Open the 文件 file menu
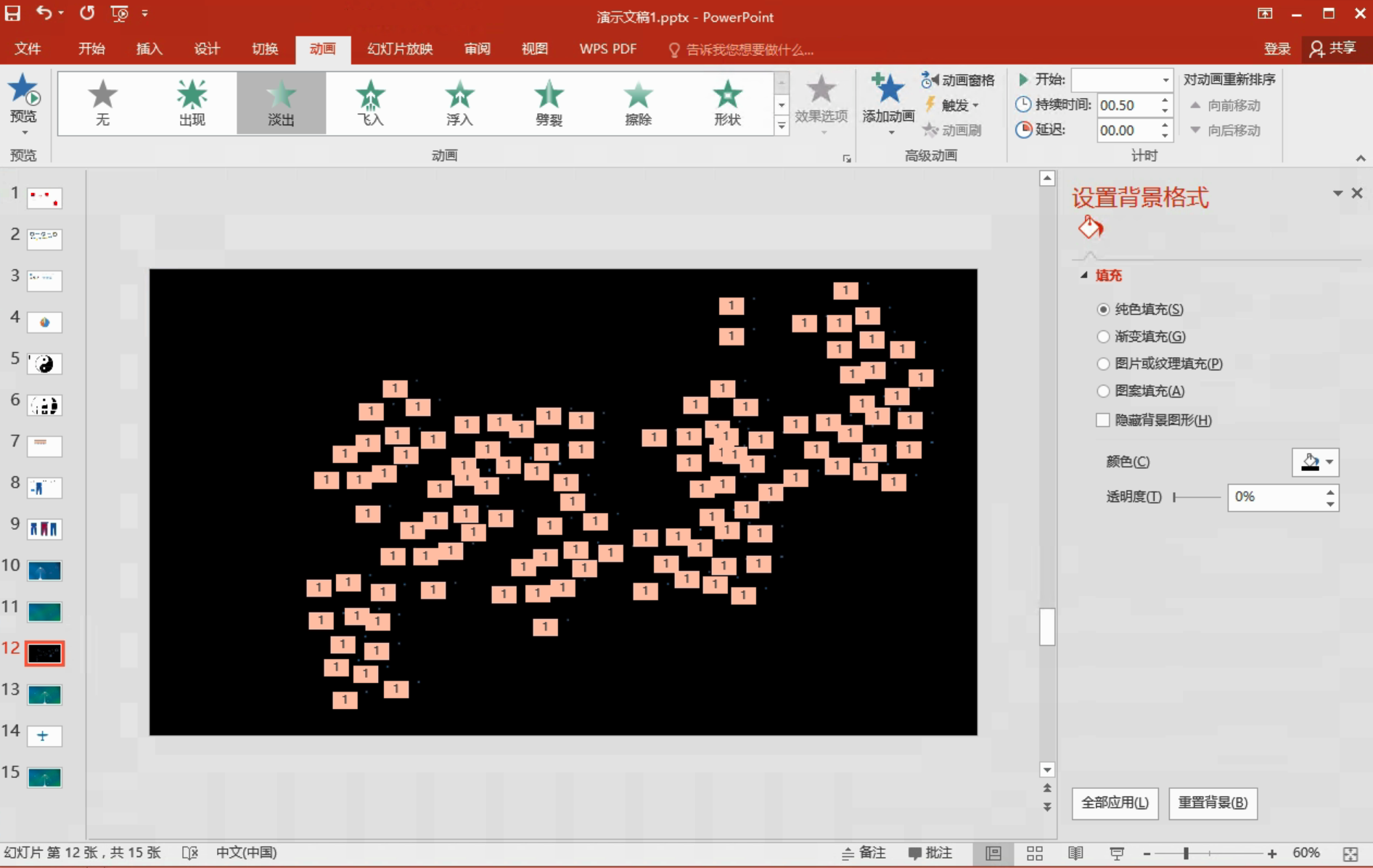1373x868 pixels. [28, 49]
